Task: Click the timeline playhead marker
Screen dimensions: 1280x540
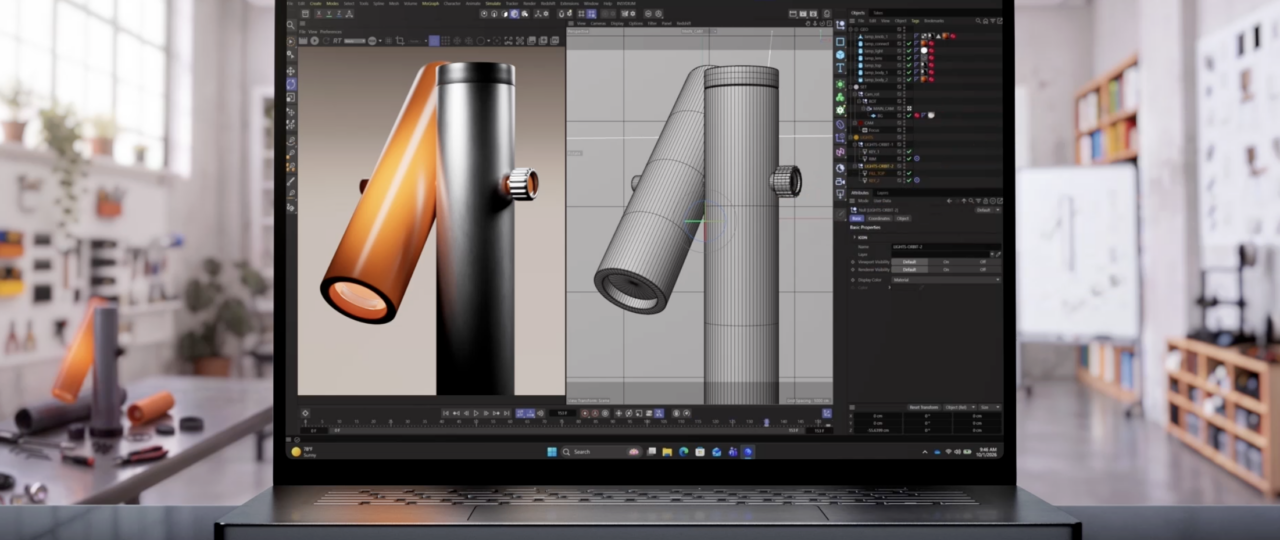Action: point(766,422)
